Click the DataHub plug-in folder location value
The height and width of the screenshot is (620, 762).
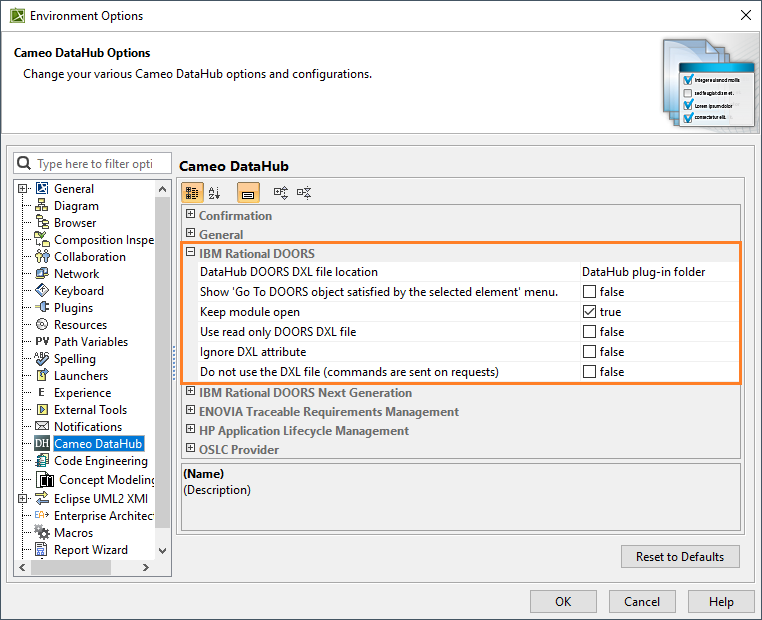click(x=643, y=272)
